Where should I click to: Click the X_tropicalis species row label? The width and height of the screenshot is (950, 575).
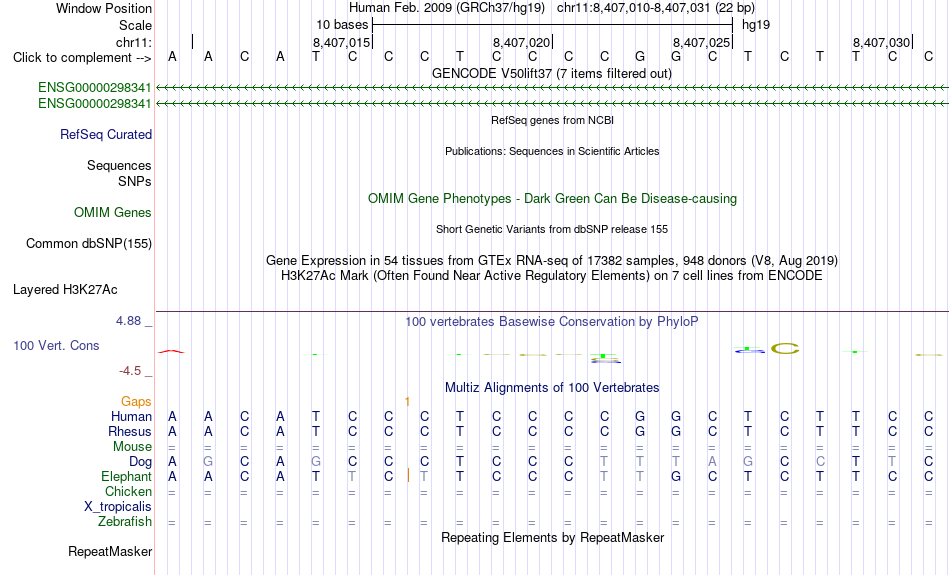[118, 507]
